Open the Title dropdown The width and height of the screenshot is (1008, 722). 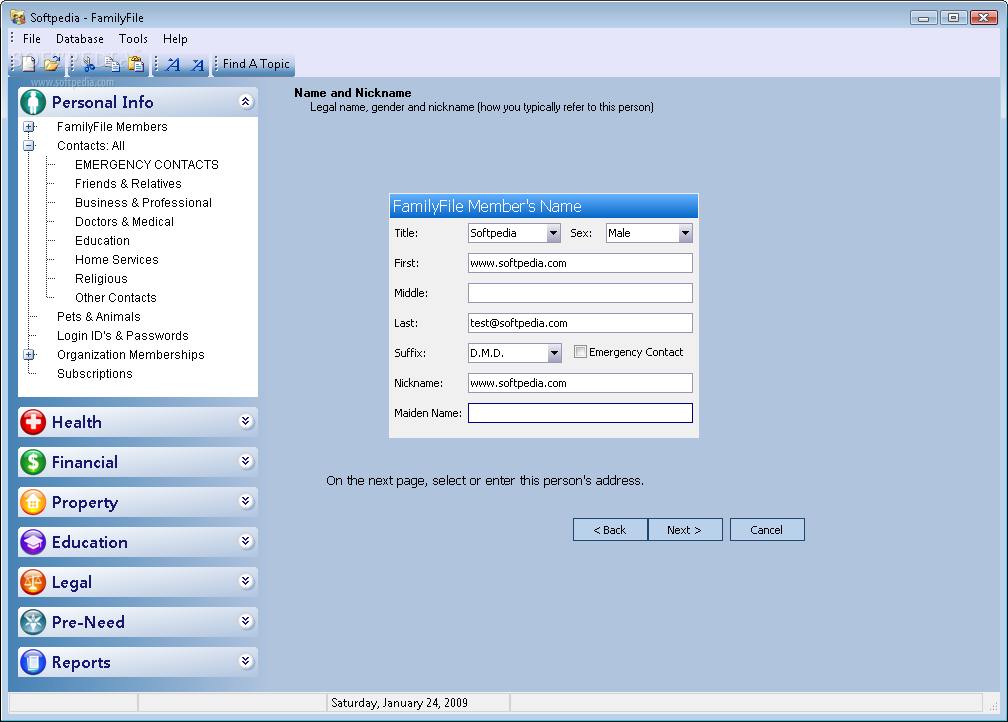click(554, 233)
